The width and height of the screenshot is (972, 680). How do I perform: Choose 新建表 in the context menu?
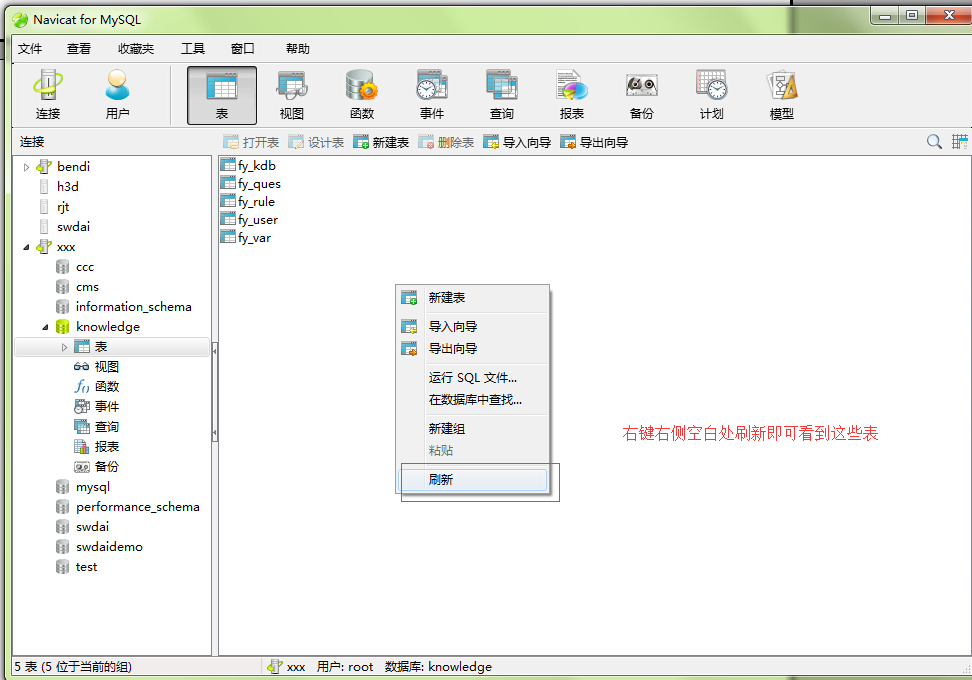tap(472, 298)
